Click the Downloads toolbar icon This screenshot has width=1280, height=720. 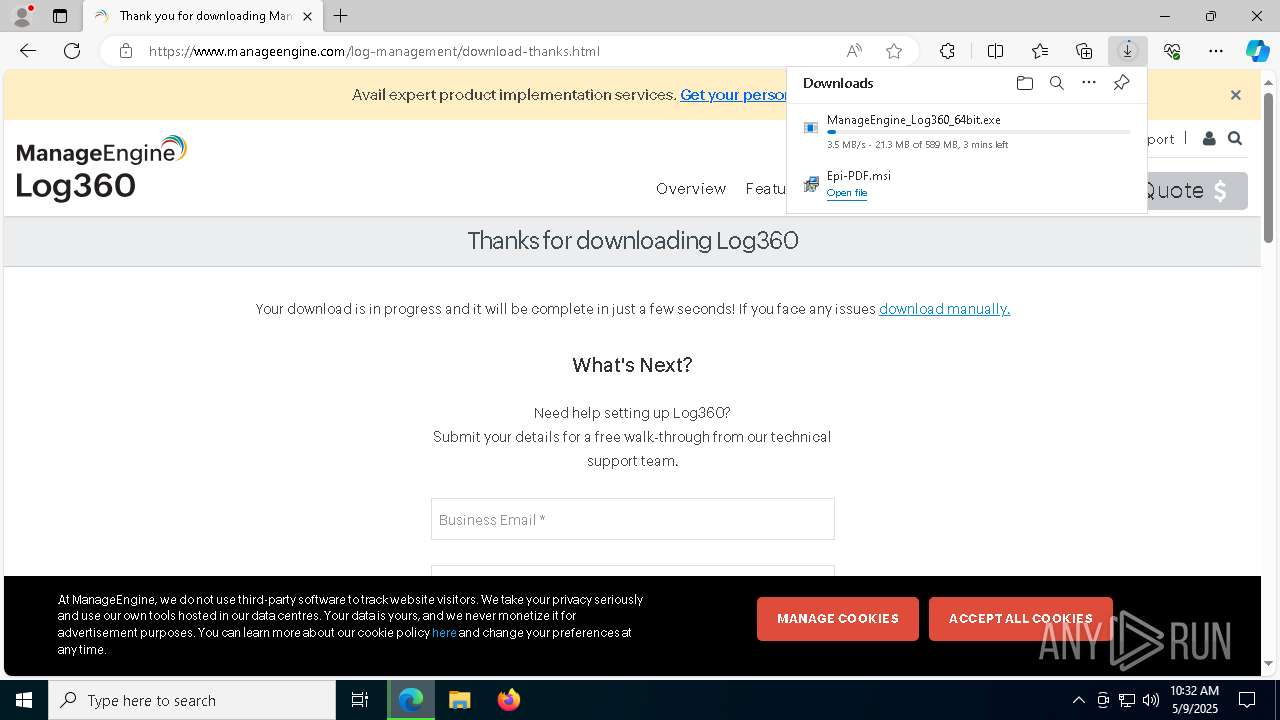[1128, 51]
